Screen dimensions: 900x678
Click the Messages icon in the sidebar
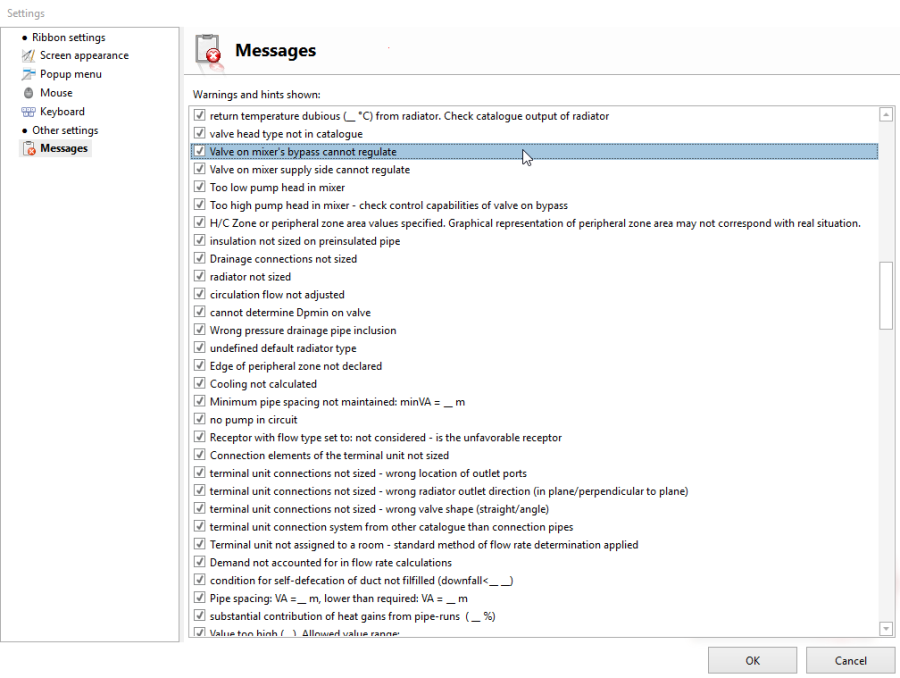[x=28, y=149]
